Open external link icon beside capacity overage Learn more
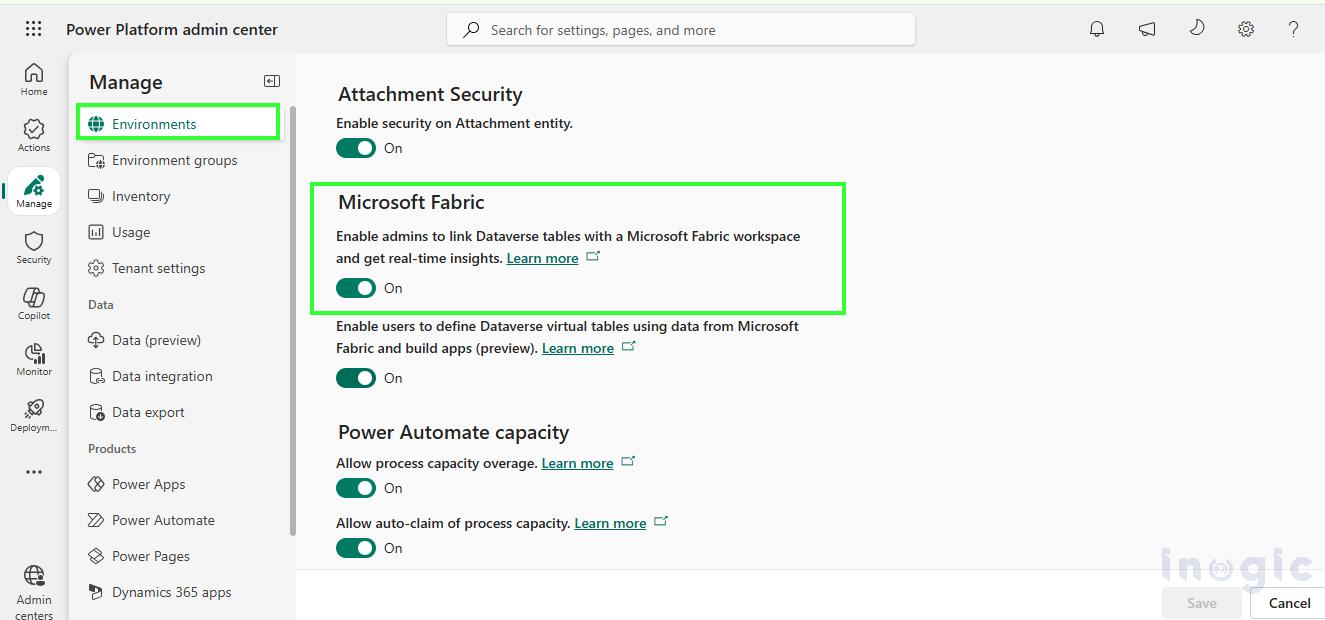Image resolution: width=1325 pixels, height=620 pixels. [x=628, y=462]
